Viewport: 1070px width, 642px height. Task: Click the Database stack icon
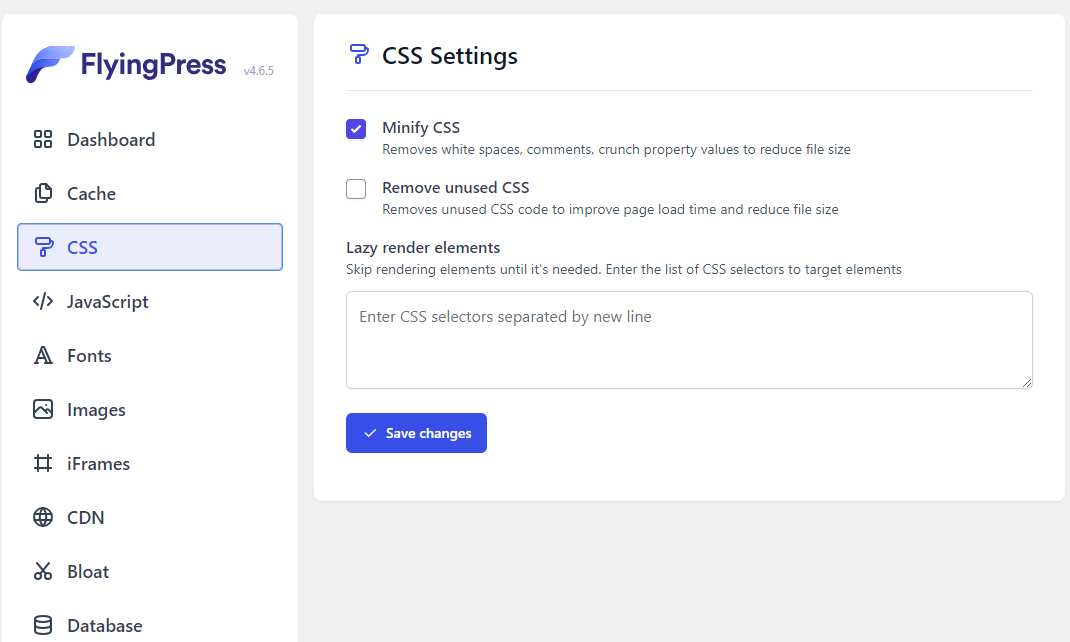(x=41, y=625)
